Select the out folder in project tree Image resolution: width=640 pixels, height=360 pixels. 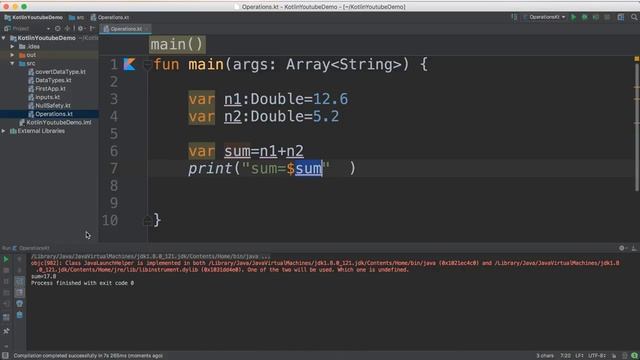tap(28, 55)
